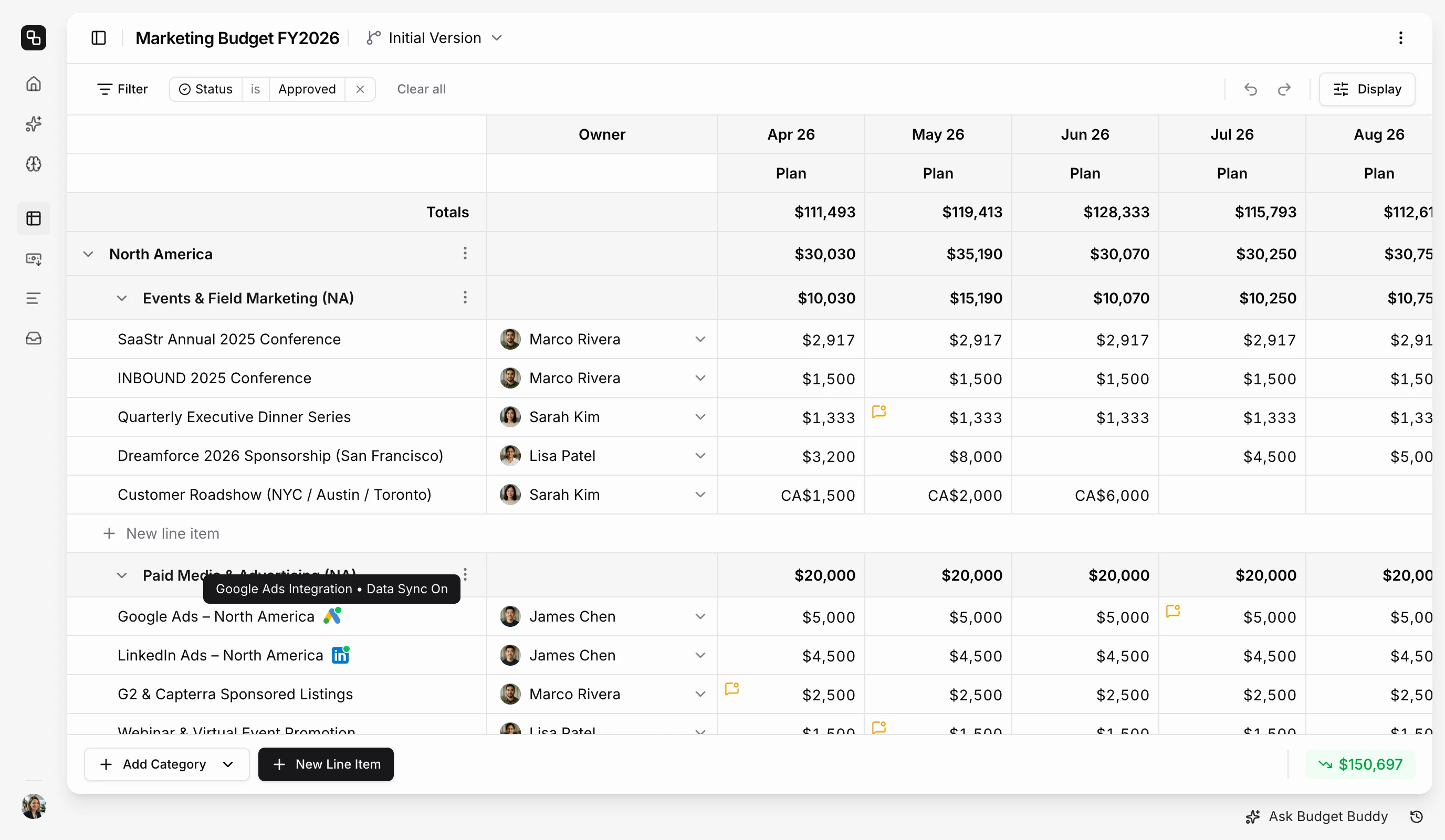Open the app logo in the sidebar
This screenshot has width=1445, height=840.
[33, 38]
